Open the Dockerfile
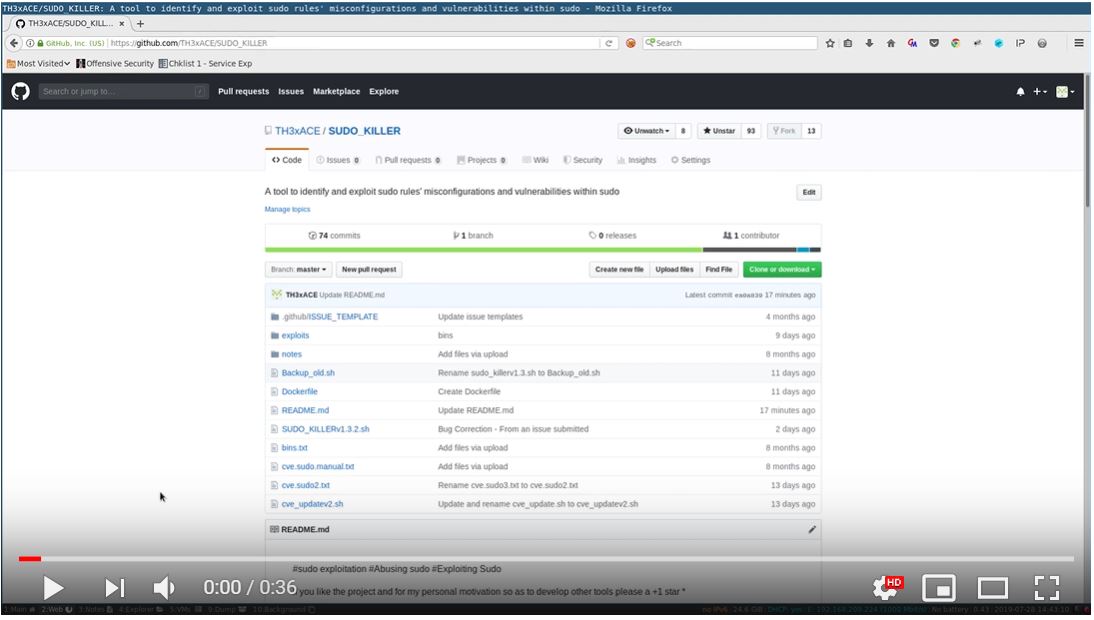Viewport: 1094px width, 620px height. pyautogui.click(x=299, y=392)
